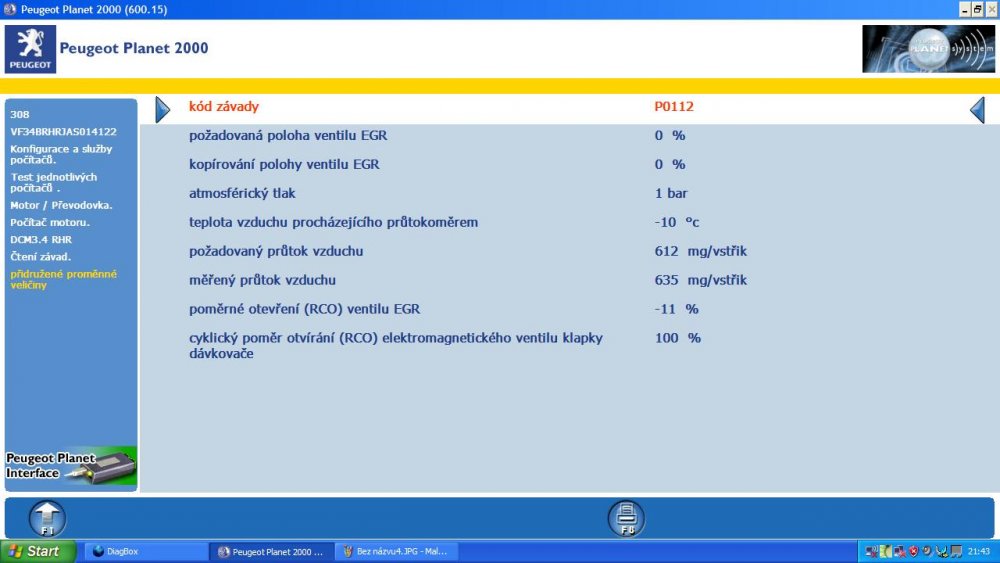Select 'požadovaná poloha ventilu EGR' row
This screenshot has width=1000, height=563.
tap(288, 136)
